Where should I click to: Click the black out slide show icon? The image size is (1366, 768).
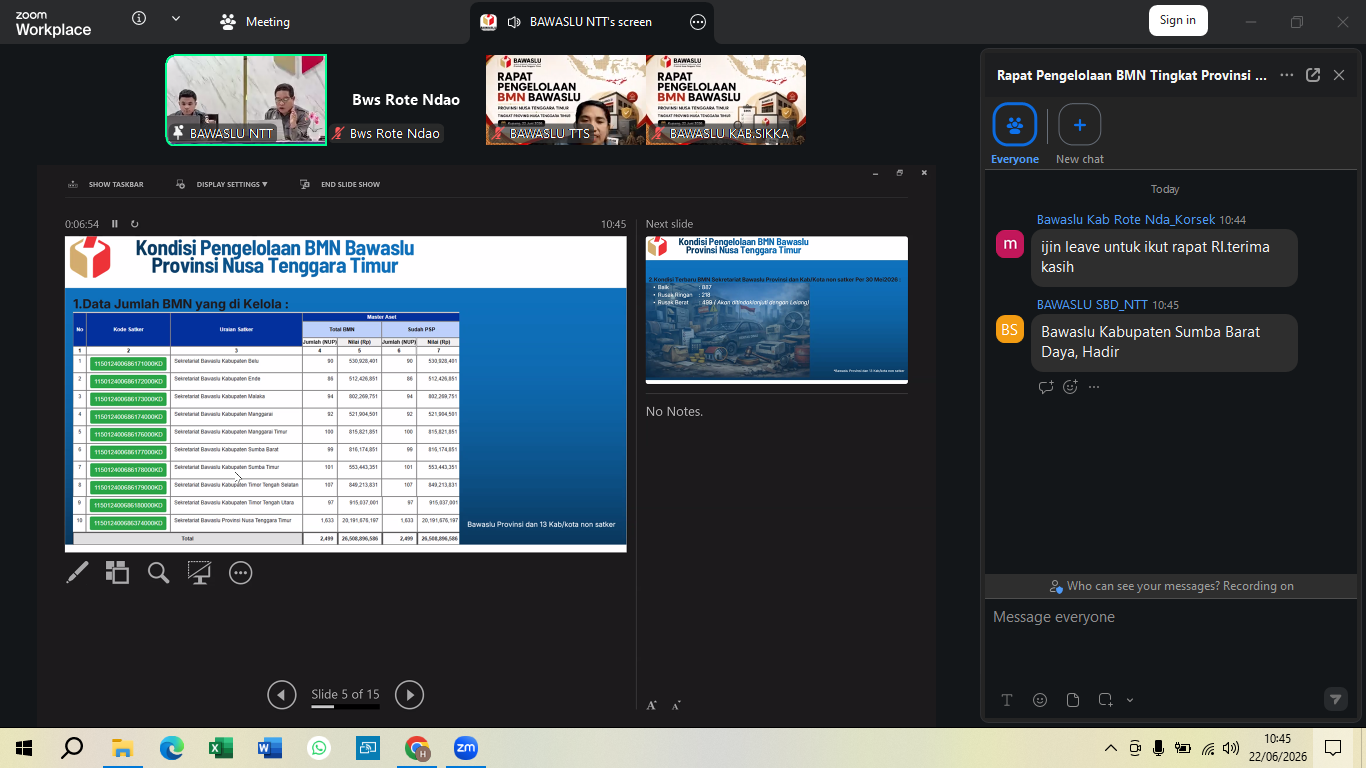(x=199, y=573)
